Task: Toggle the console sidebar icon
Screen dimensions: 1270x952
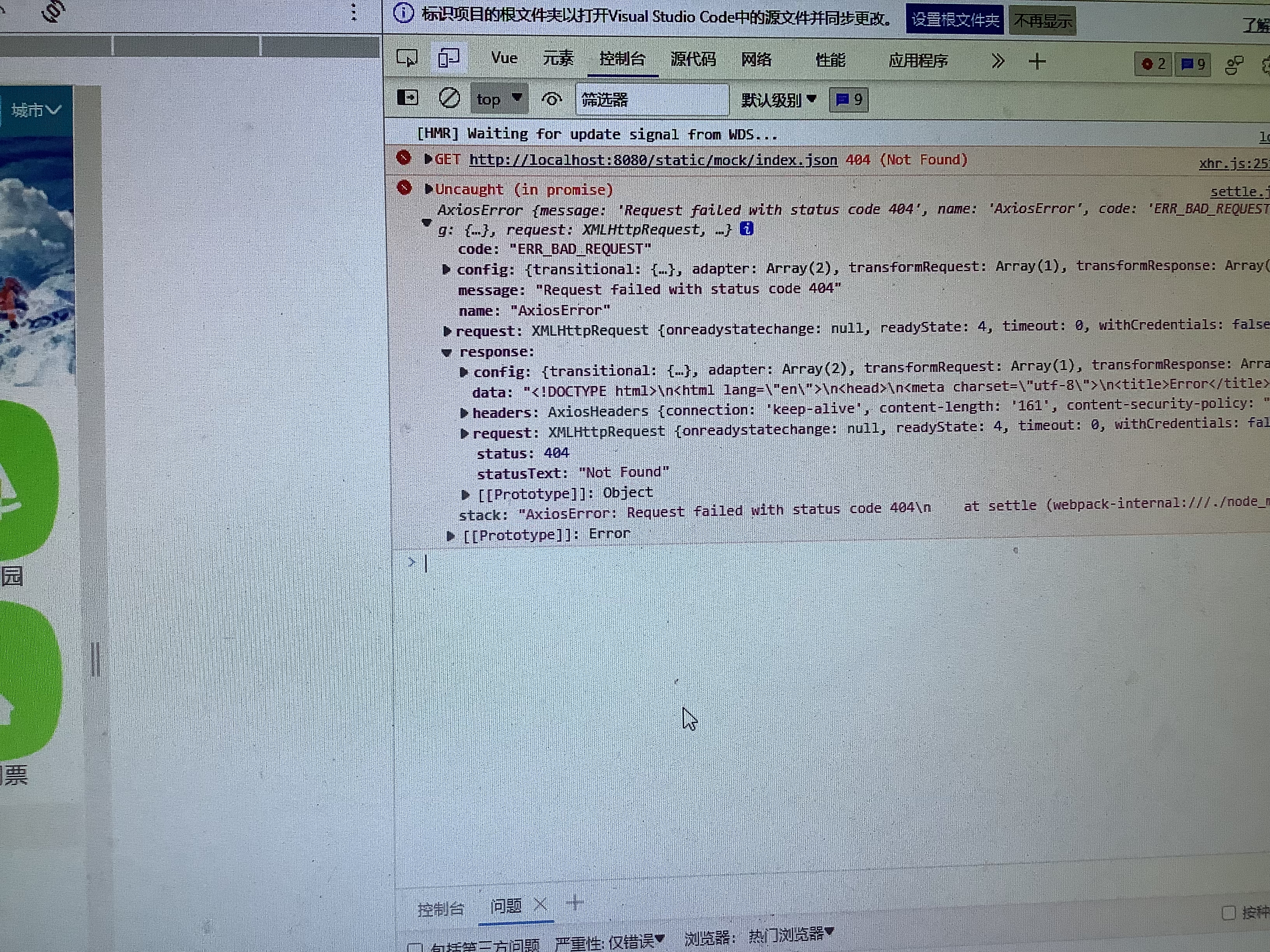Action: (408, 98)
